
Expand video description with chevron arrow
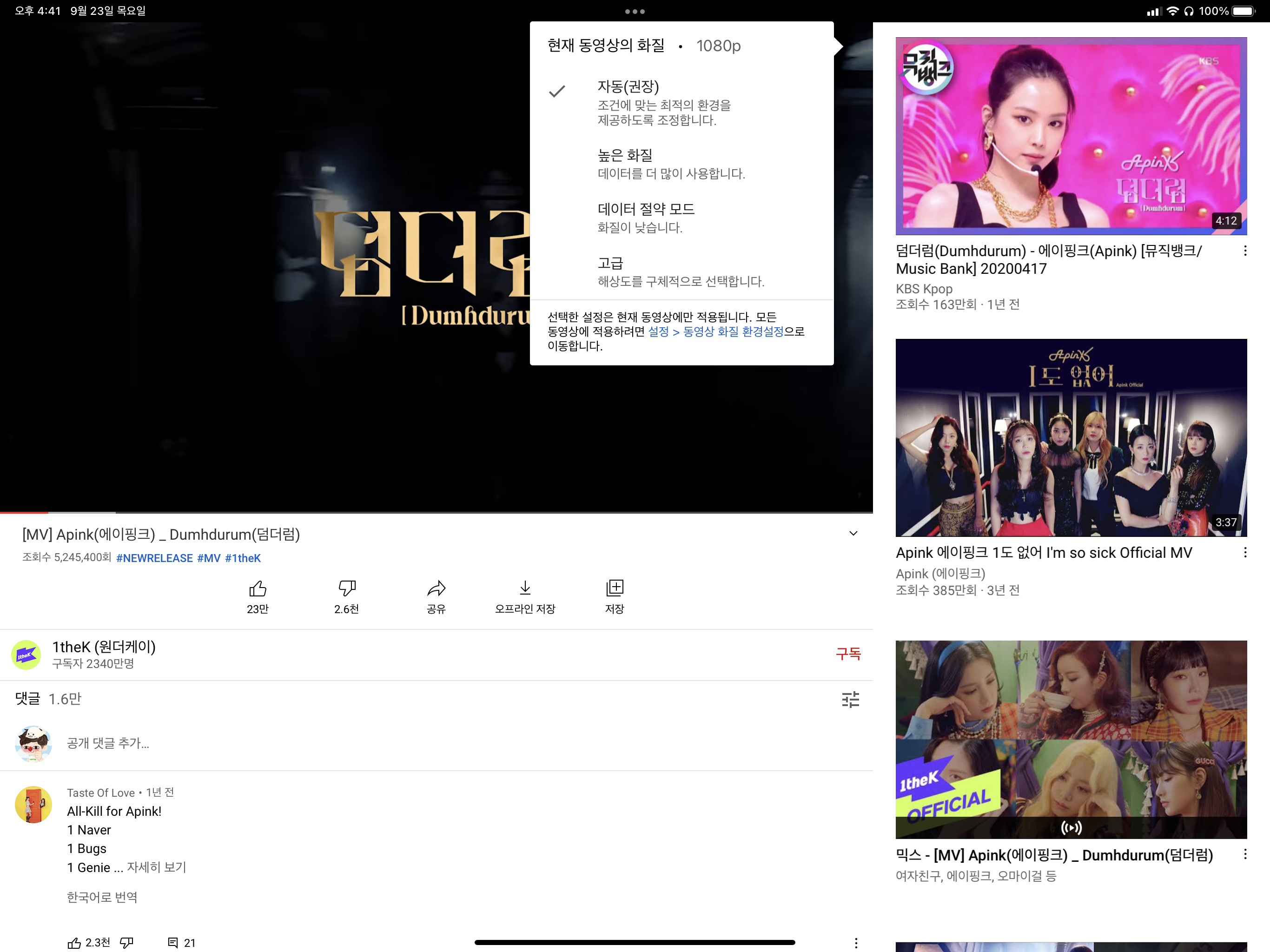click(x=853, y=534)
